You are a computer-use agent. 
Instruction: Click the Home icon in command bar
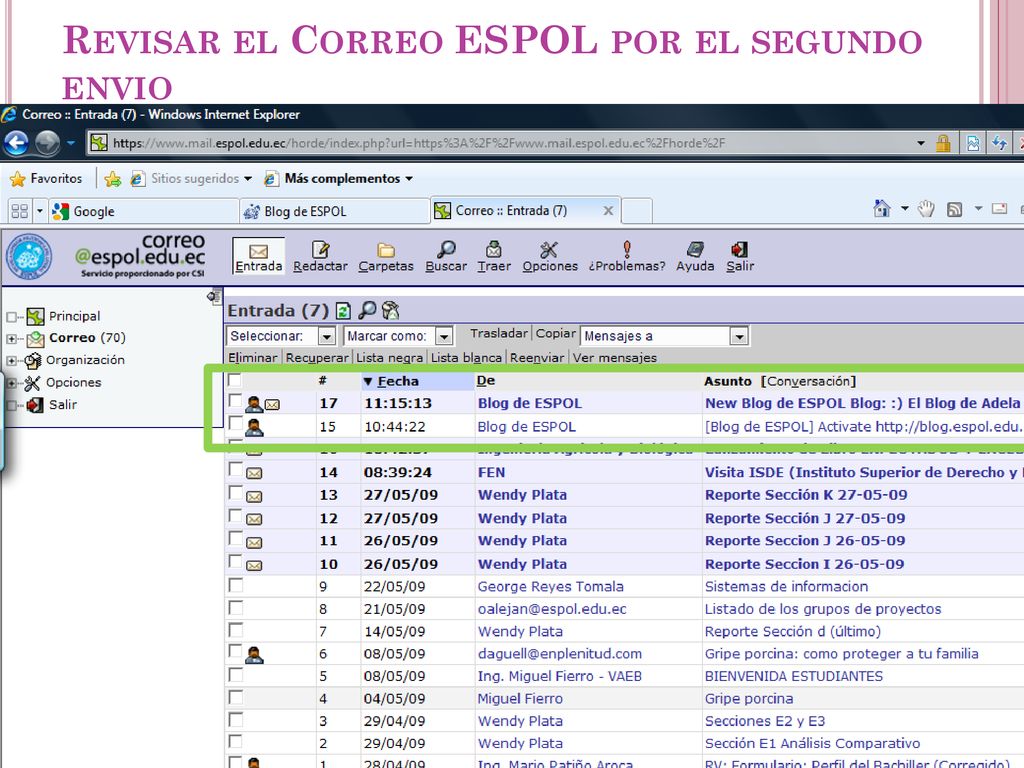(882, 209)
